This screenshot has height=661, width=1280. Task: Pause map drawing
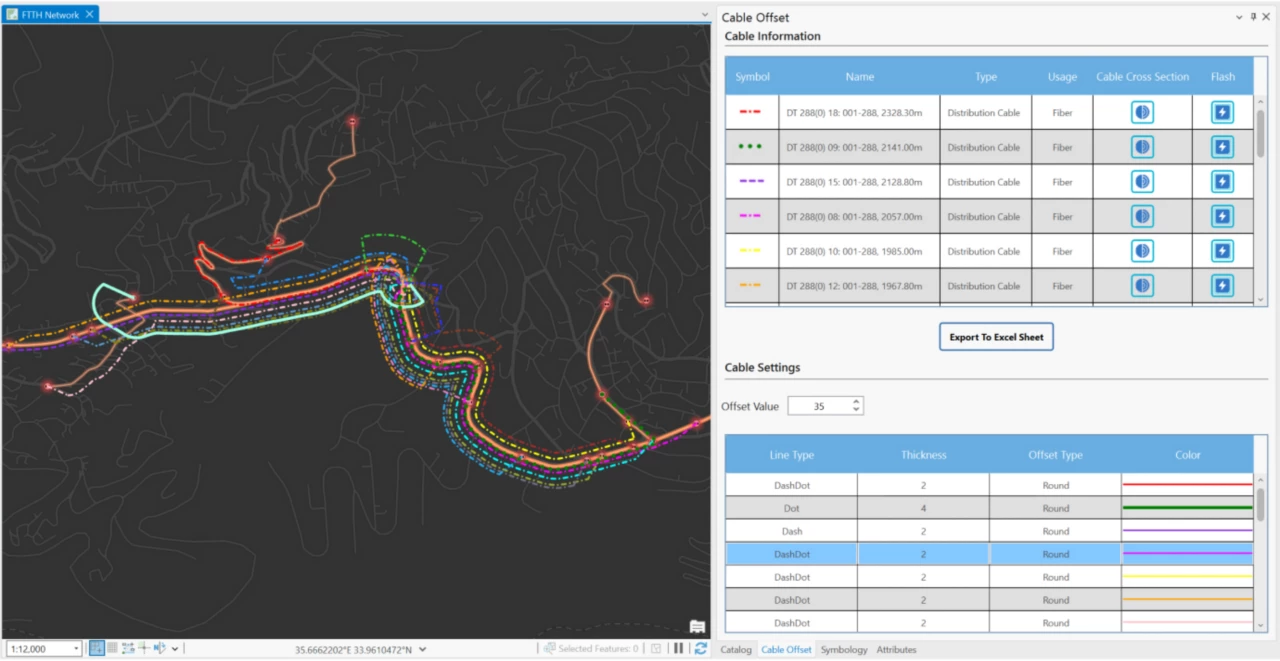pyautogui.click(x=679, y=649)
